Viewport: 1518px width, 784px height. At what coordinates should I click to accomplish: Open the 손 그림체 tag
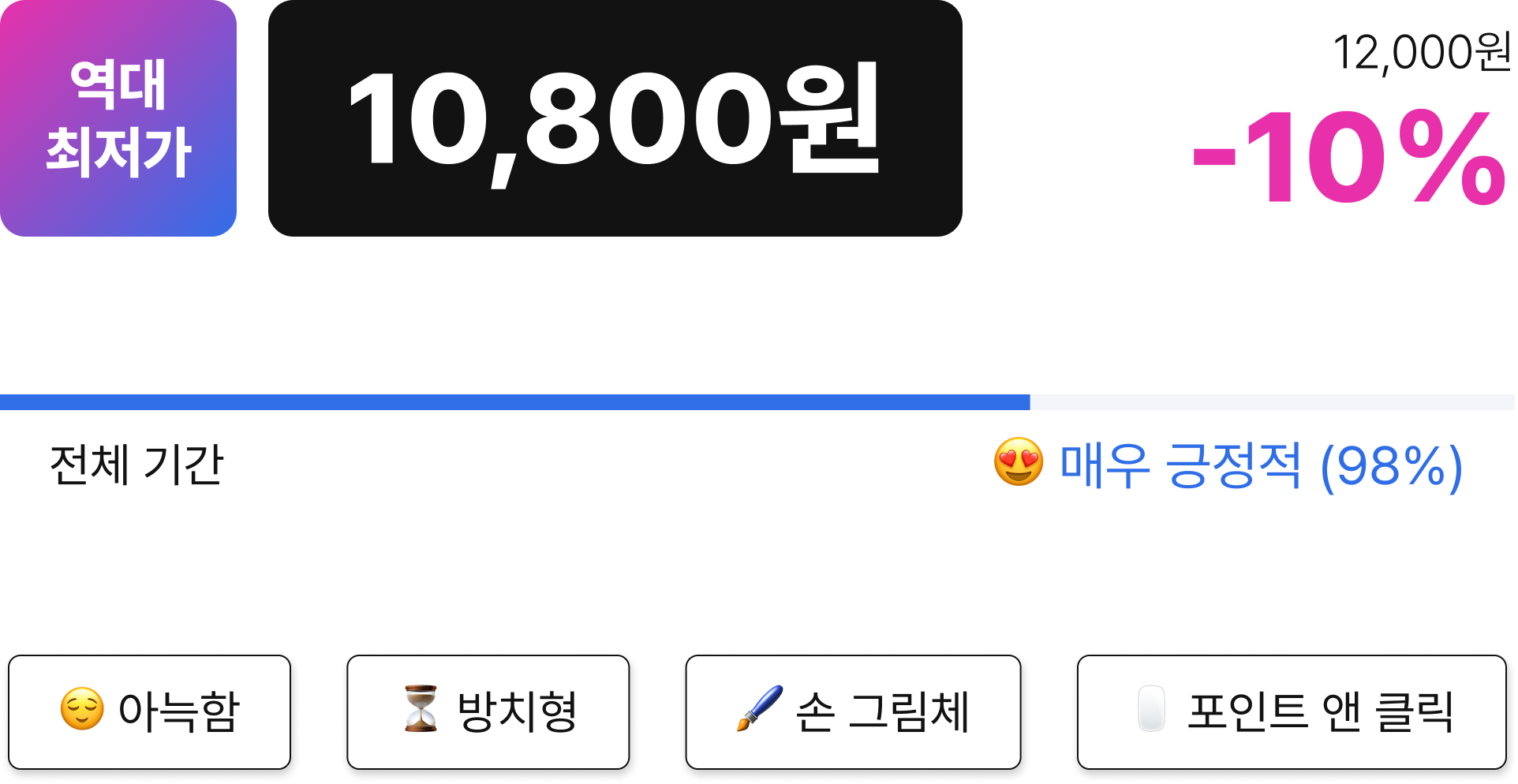[853, 712]
